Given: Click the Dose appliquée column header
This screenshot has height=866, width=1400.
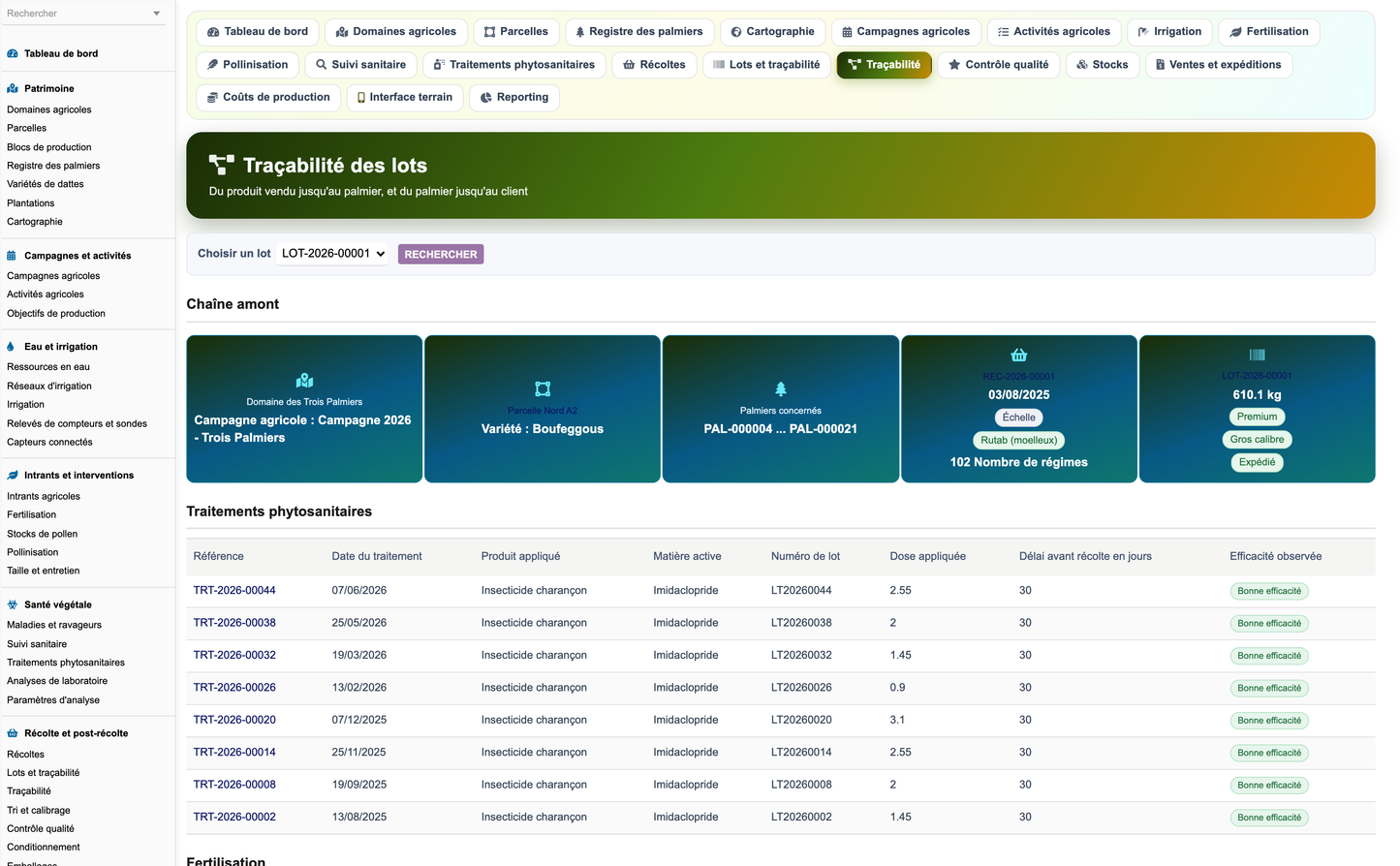Looking at the screenshot, I should click(928, 557).
